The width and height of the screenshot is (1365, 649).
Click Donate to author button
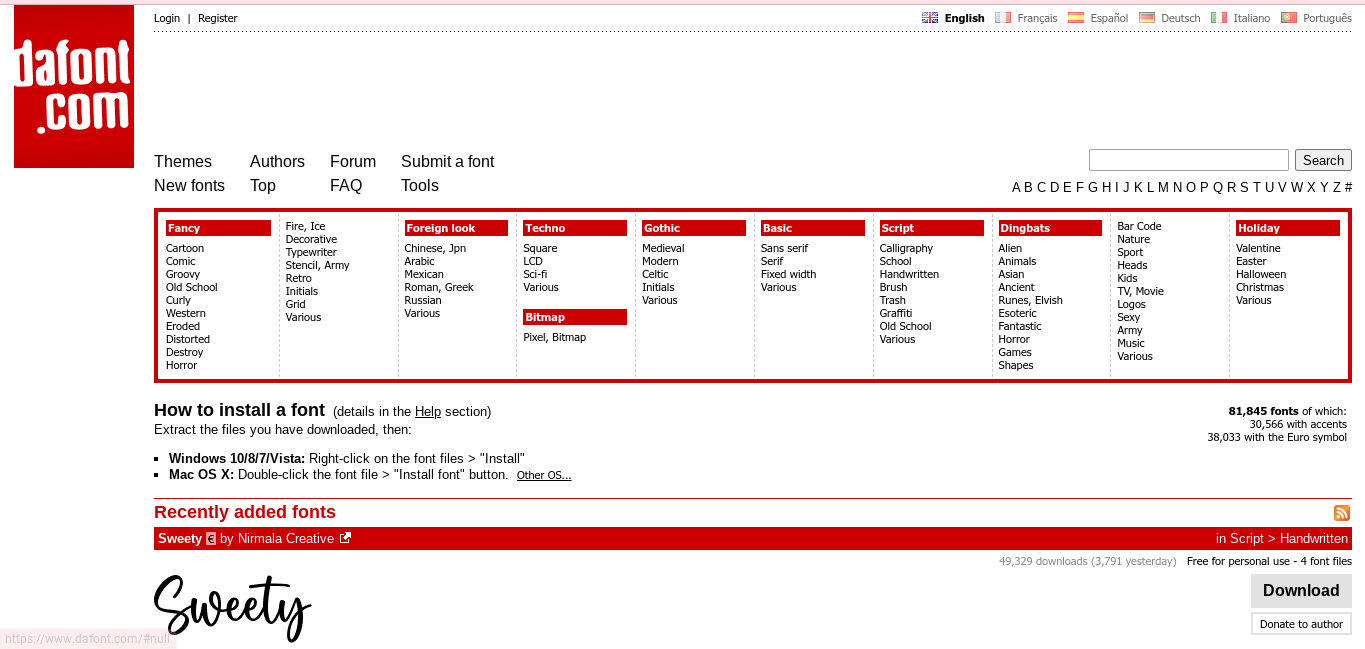point(1301,624)
